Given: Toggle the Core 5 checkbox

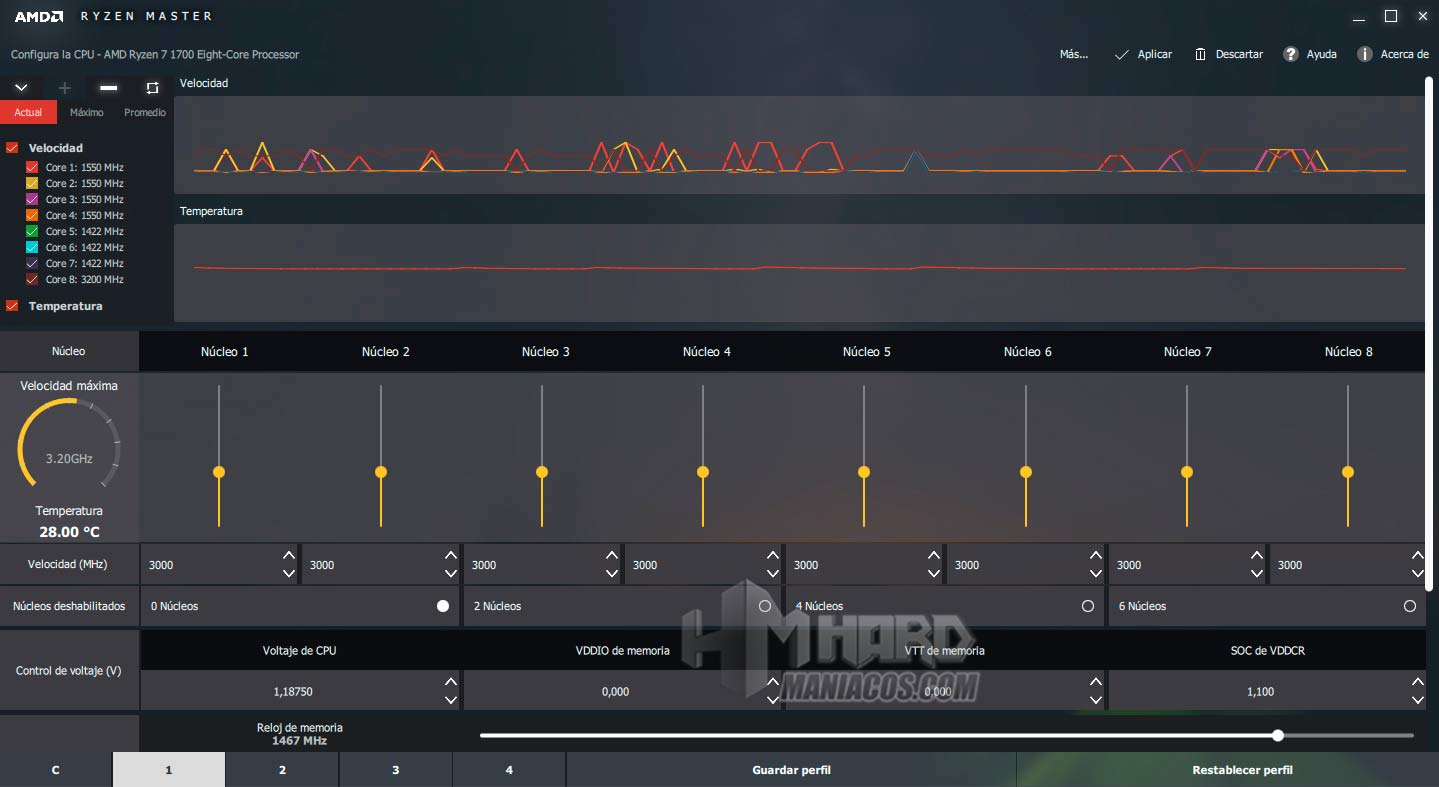Looking at the screenshot, I should click(x=32, y=231).
